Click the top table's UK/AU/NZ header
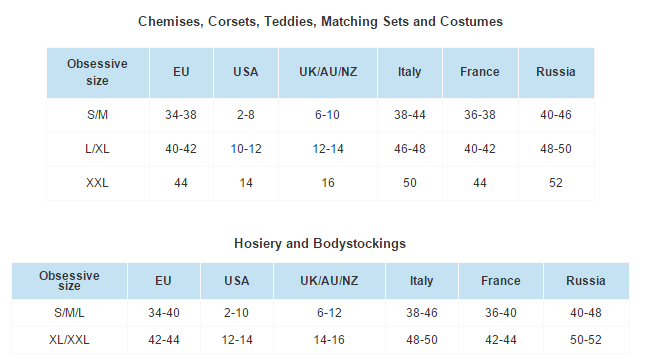650x364 pixels. 328,72
